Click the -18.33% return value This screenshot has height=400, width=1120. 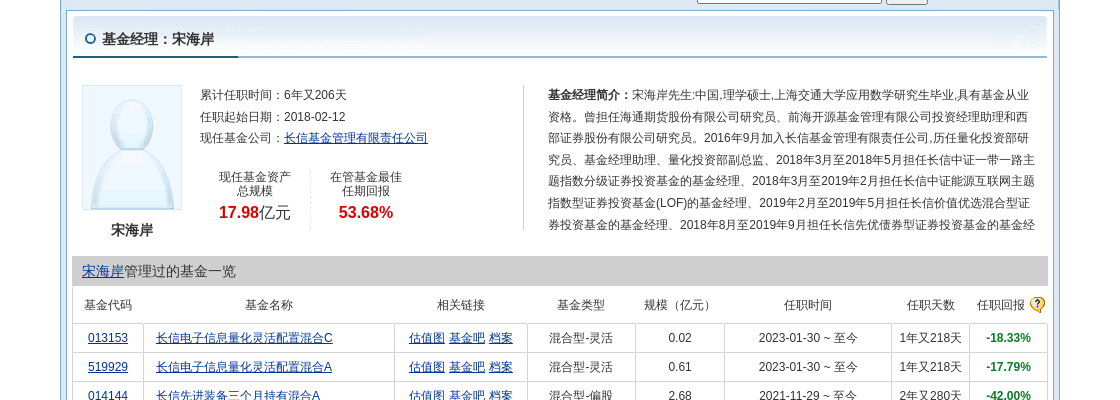pos(1009,338)
